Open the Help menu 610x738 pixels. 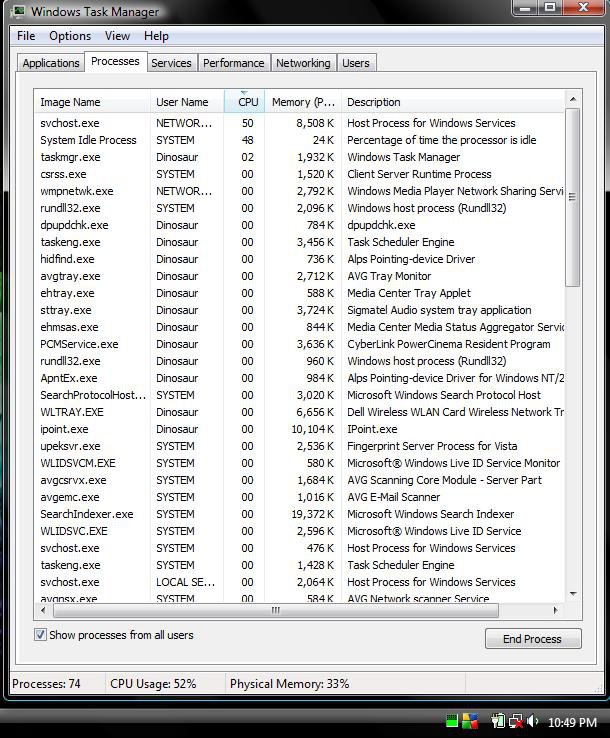click(x=156, y=36)
